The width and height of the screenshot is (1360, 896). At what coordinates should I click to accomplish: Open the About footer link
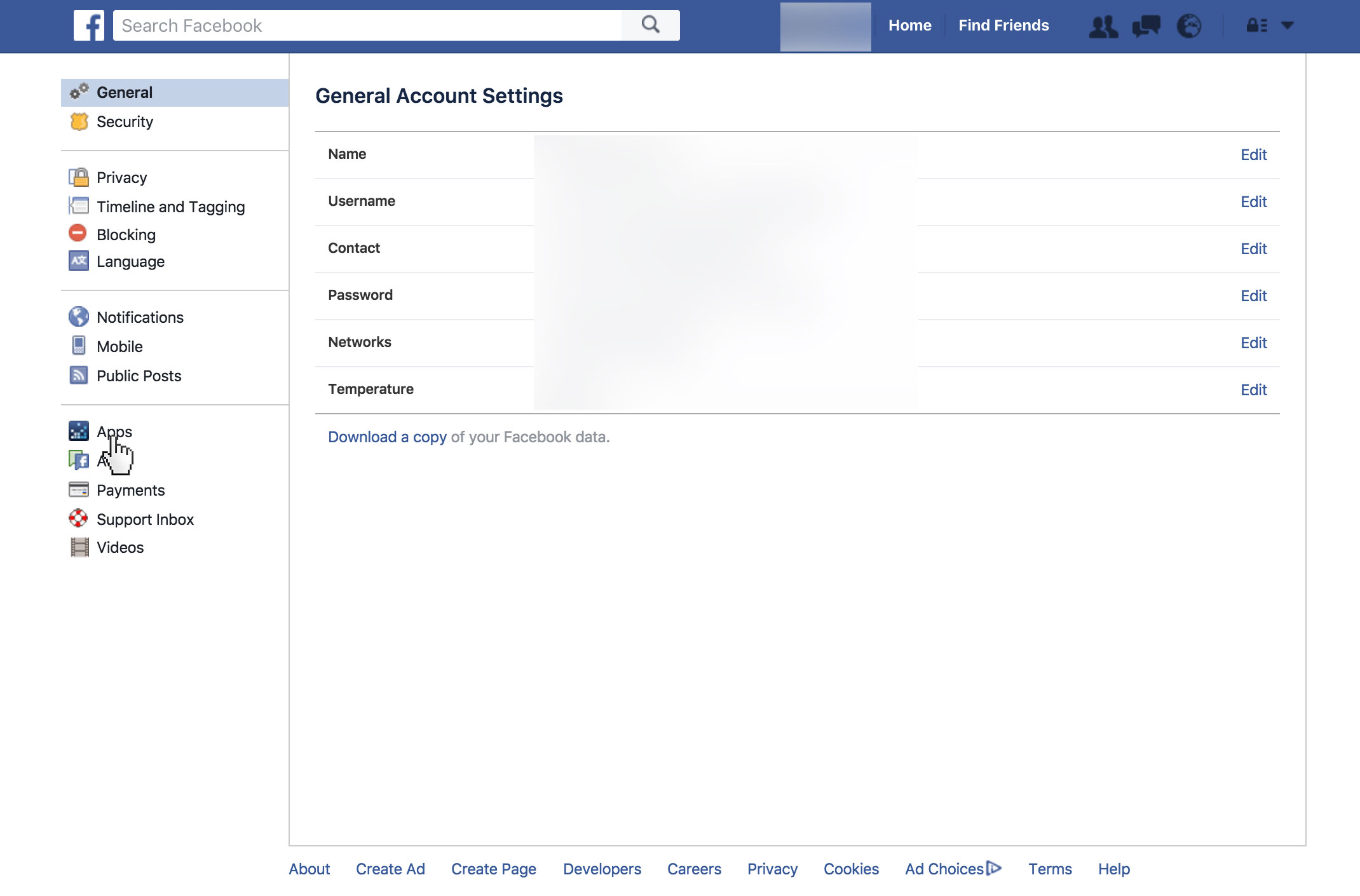[309, 869]
